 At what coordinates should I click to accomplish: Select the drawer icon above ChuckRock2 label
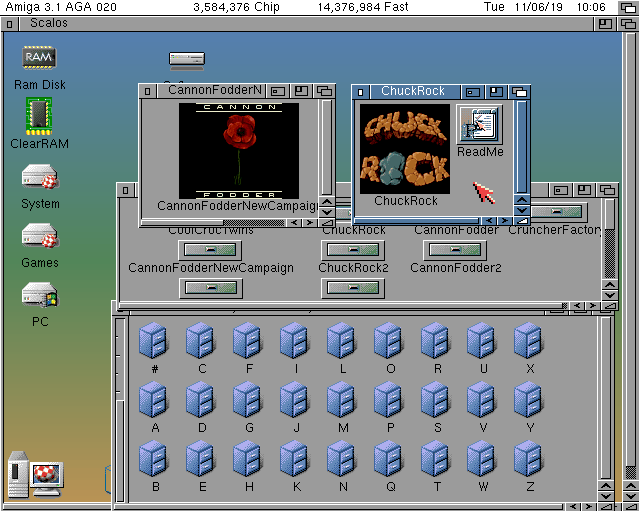click(x=353, y=250)
